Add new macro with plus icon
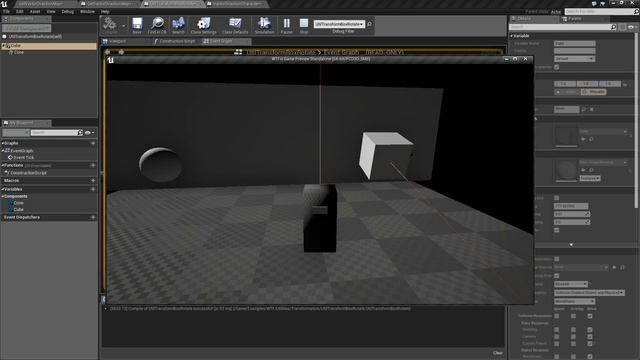The image size is (640, 360). coord(93,180)
